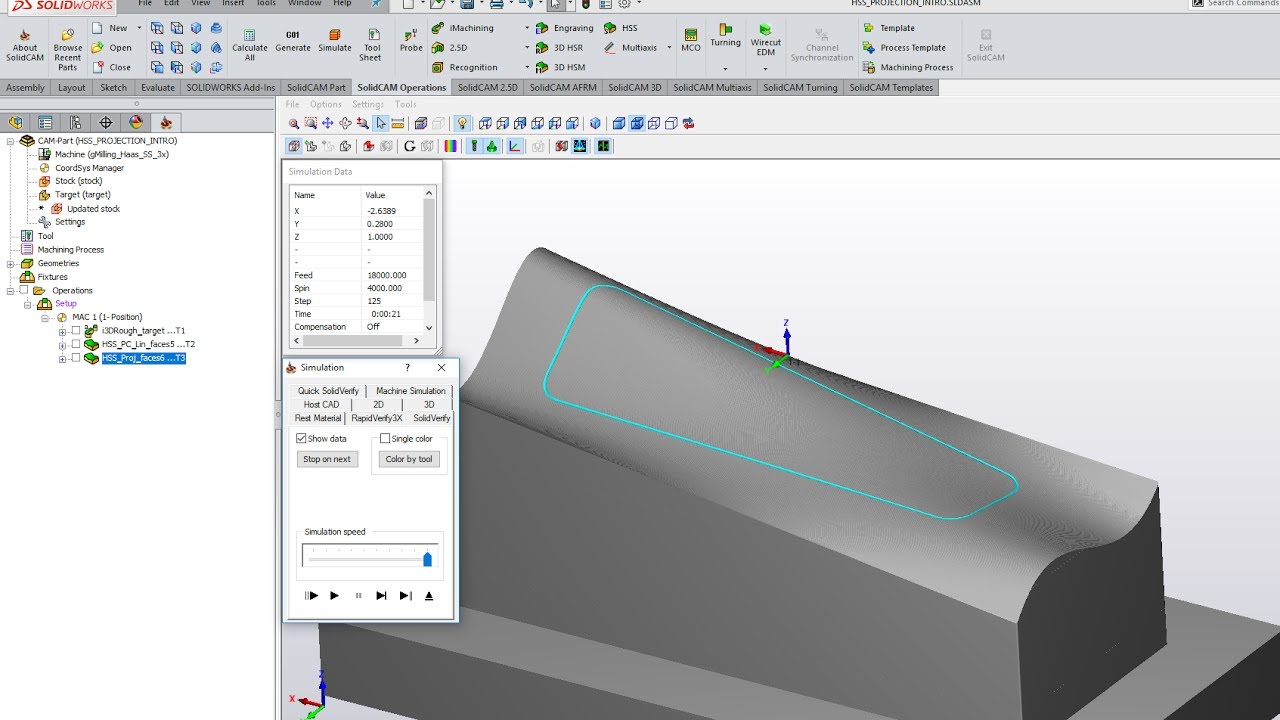
Task: Click the Engraving operation button
Action: click(x=565, y=28)
